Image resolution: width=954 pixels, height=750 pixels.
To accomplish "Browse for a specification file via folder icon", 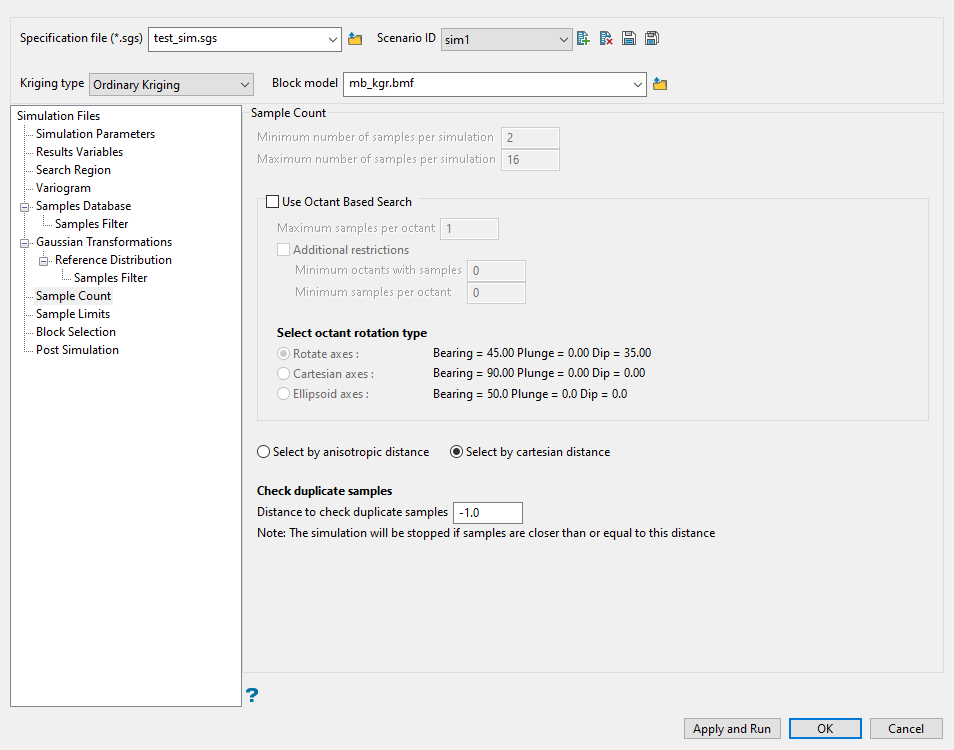I will [355, 39].
